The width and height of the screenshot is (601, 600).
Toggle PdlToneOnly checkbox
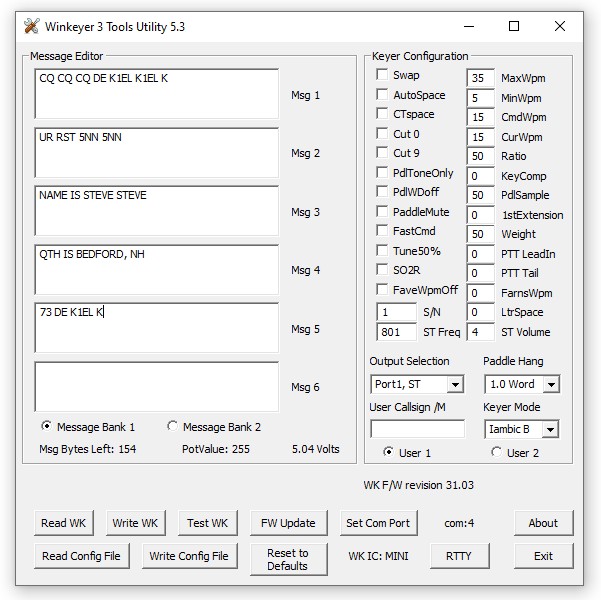[382, 173]
